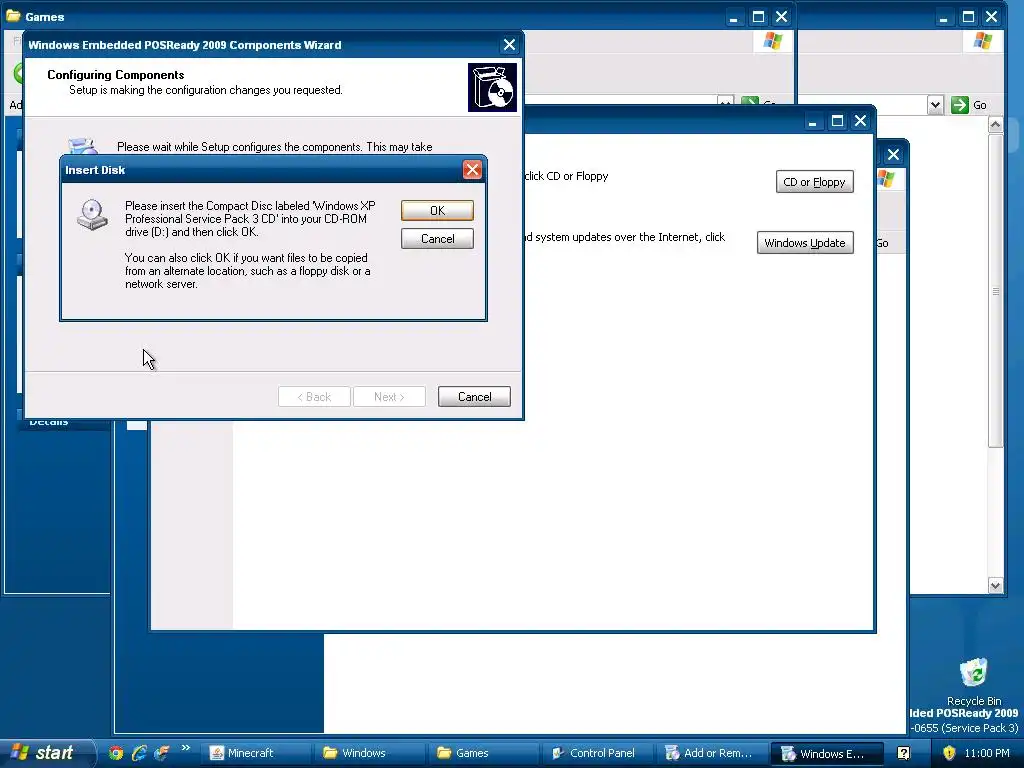
Task: Click the Windows Update button
Action: (805, 243)
